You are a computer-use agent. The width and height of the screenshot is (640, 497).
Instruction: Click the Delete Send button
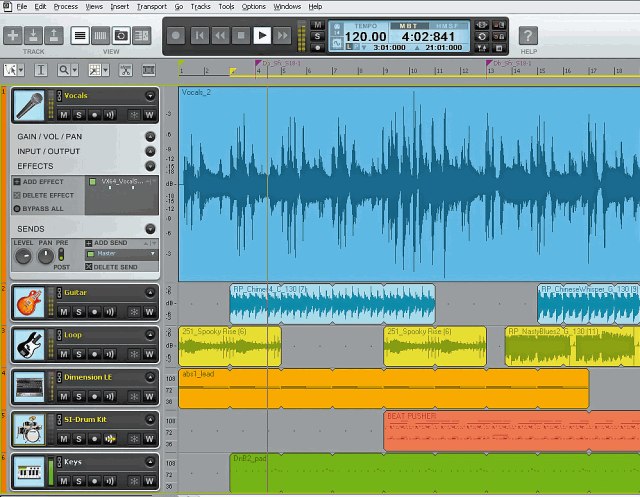[111, 267]
